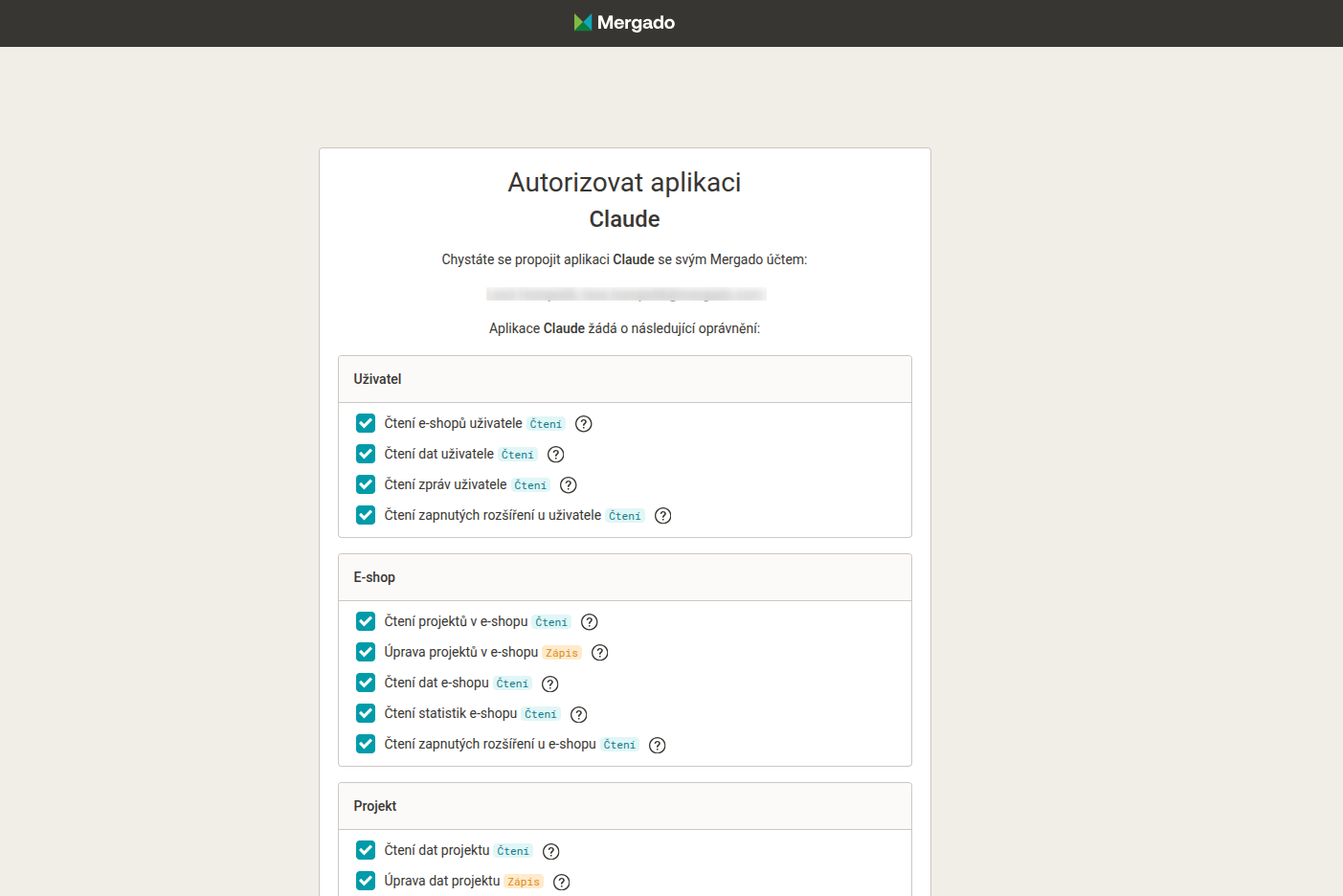Uncheck Čtení dat e-shopu checkbox
This screenshot has width=1343, height=896.
(x=366, y=683)
